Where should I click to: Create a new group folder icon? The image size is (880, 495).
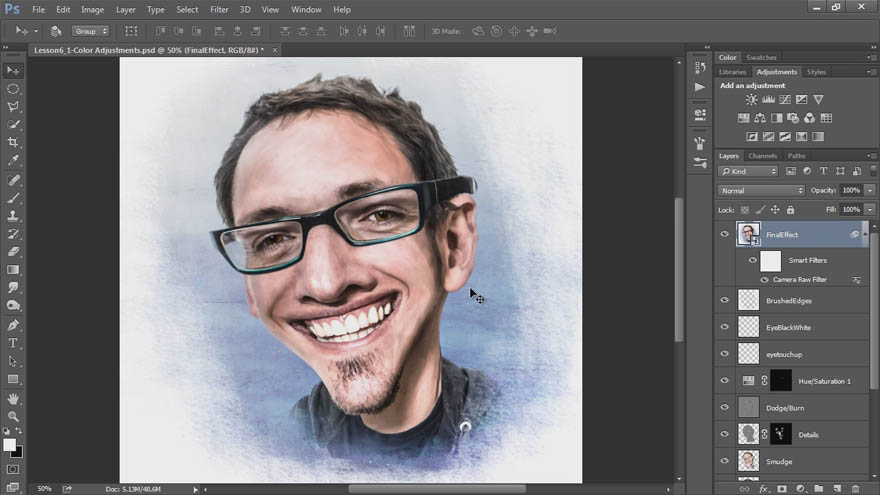[818, 489]
